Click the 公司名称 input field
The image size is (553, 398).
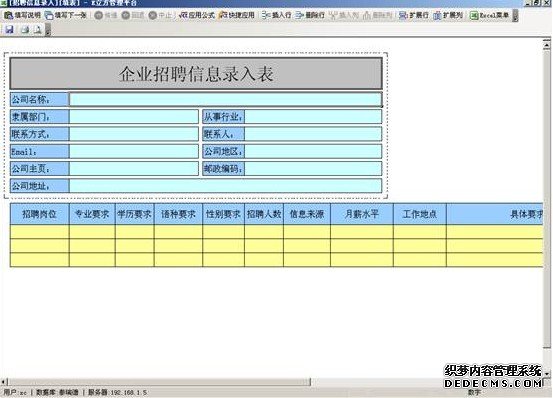pos(225,99)
